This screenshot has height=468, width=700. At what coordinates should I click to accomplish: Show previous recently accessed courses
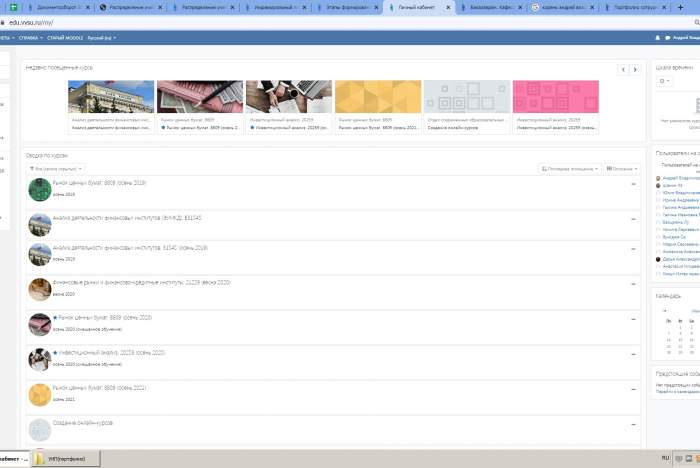623,70
